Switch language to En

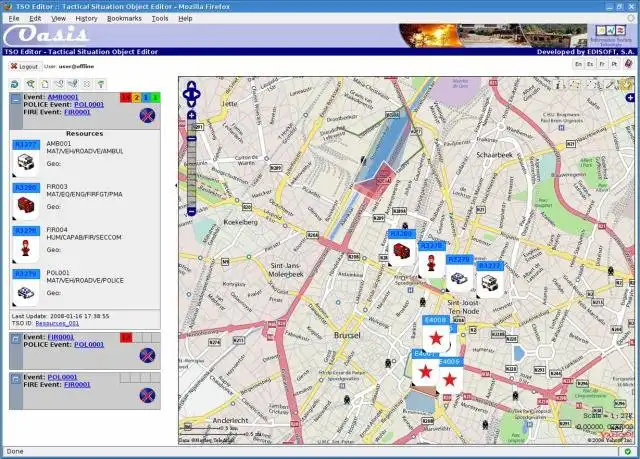tap(578, 64)
